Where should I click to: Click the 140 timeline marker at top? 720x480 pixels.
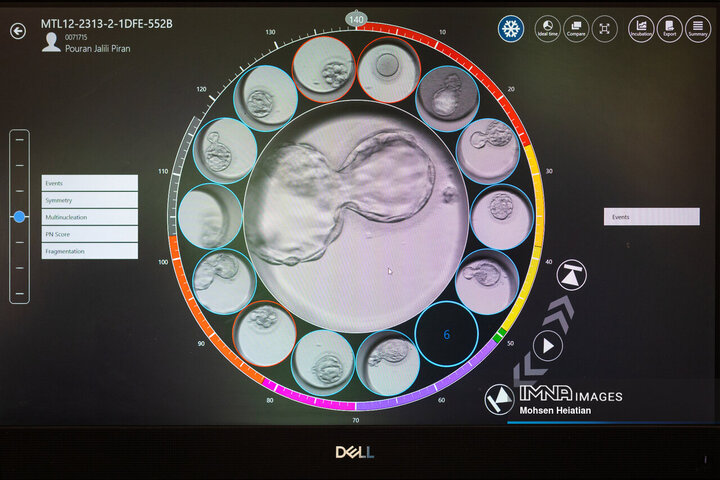click(356, 18)
